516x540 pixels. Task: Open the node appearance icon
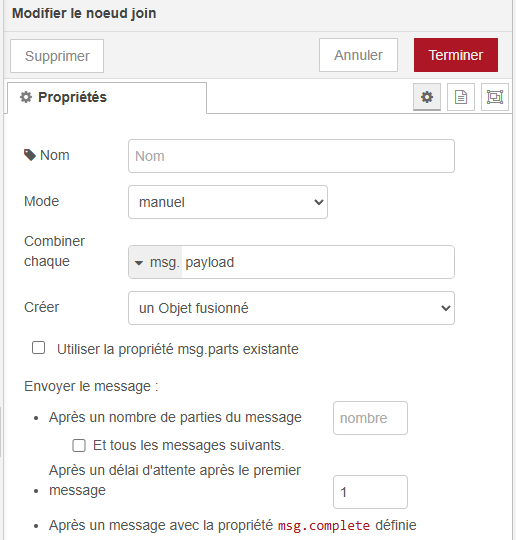[x=495, y=97]
